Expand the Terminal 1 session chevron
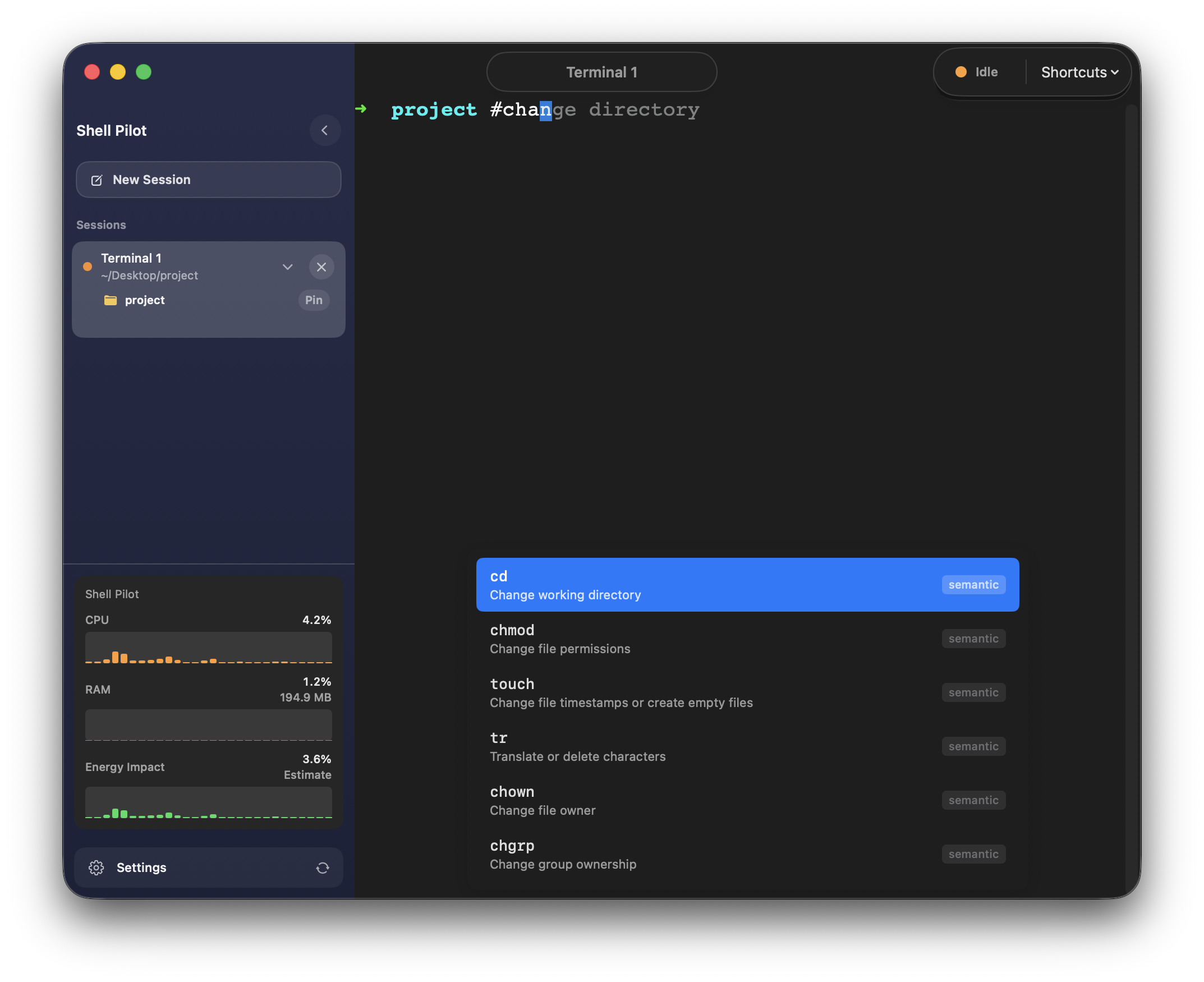 [x=287, y=267]
